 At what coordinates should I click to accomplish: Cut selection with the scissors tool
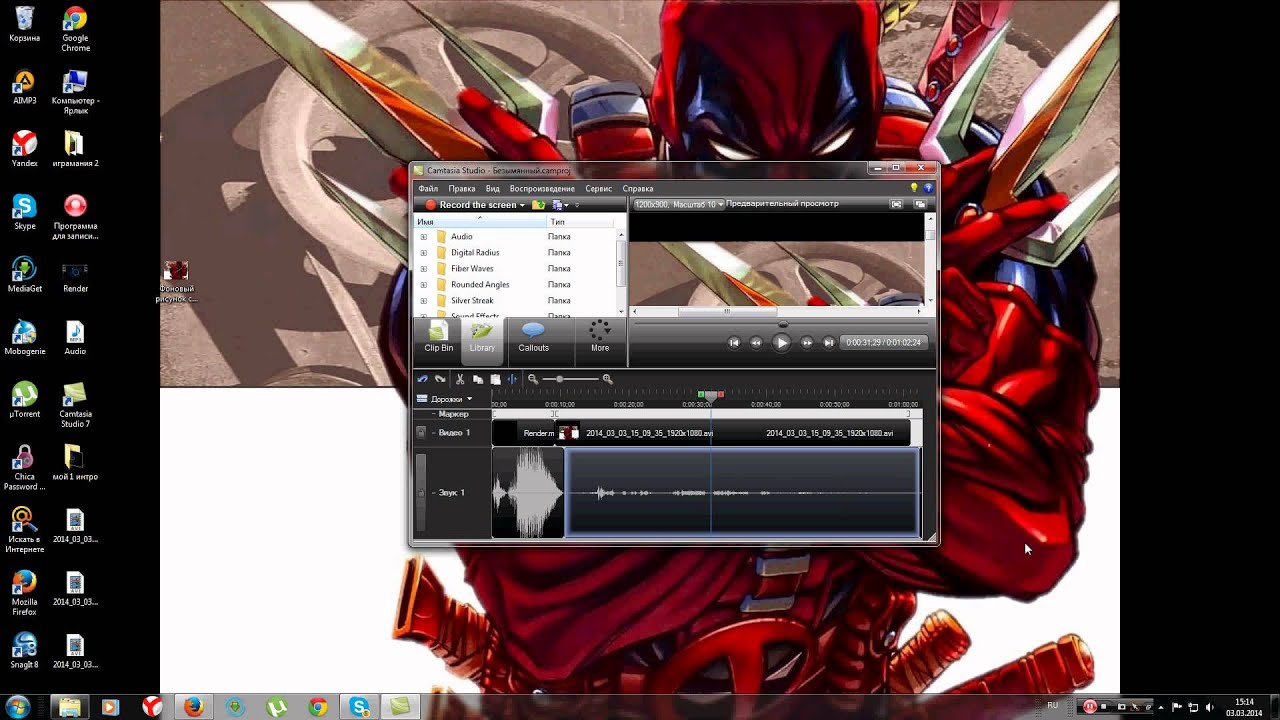pyautogui.click(x=460, y=379)
